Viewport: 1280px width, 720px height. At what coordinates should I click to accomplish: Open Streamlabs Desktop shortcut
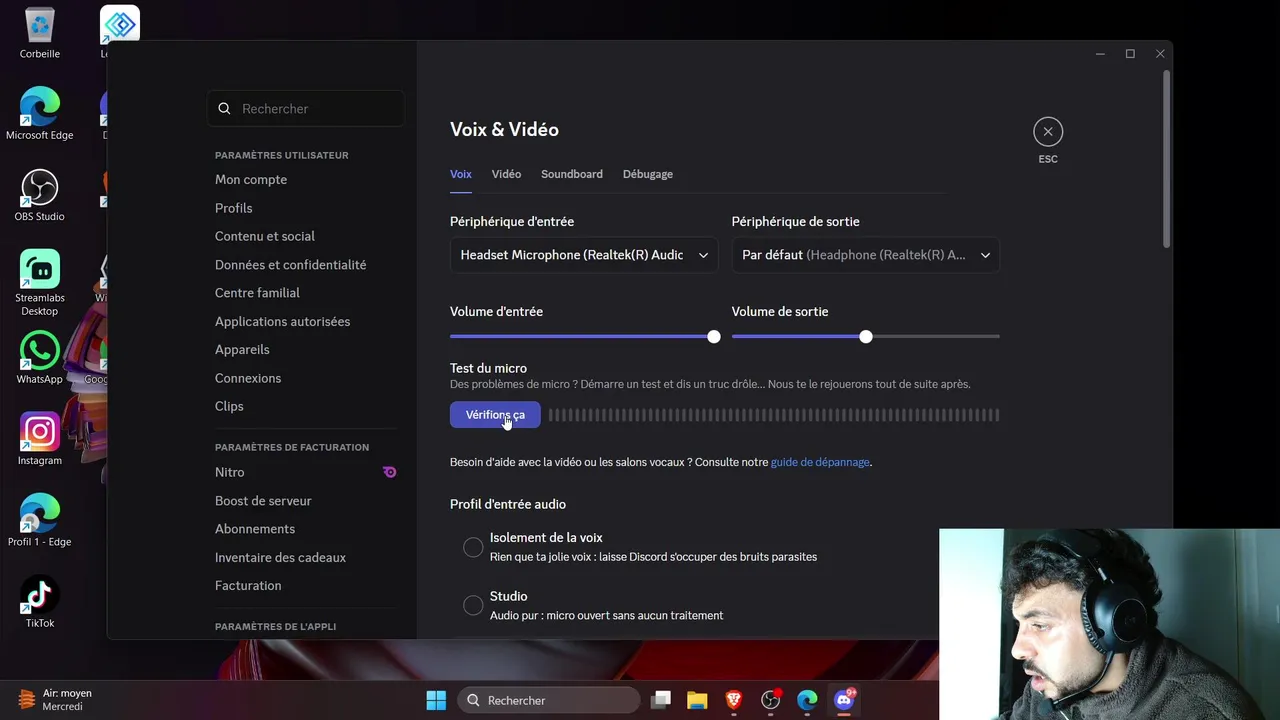click(x=40, y=283)
